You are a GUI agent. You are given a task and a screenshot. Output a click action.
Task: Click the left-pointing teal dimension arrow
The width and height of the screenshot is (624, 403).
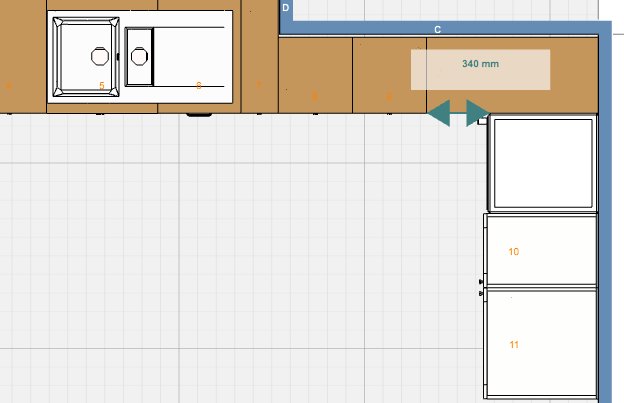point(439,113)
